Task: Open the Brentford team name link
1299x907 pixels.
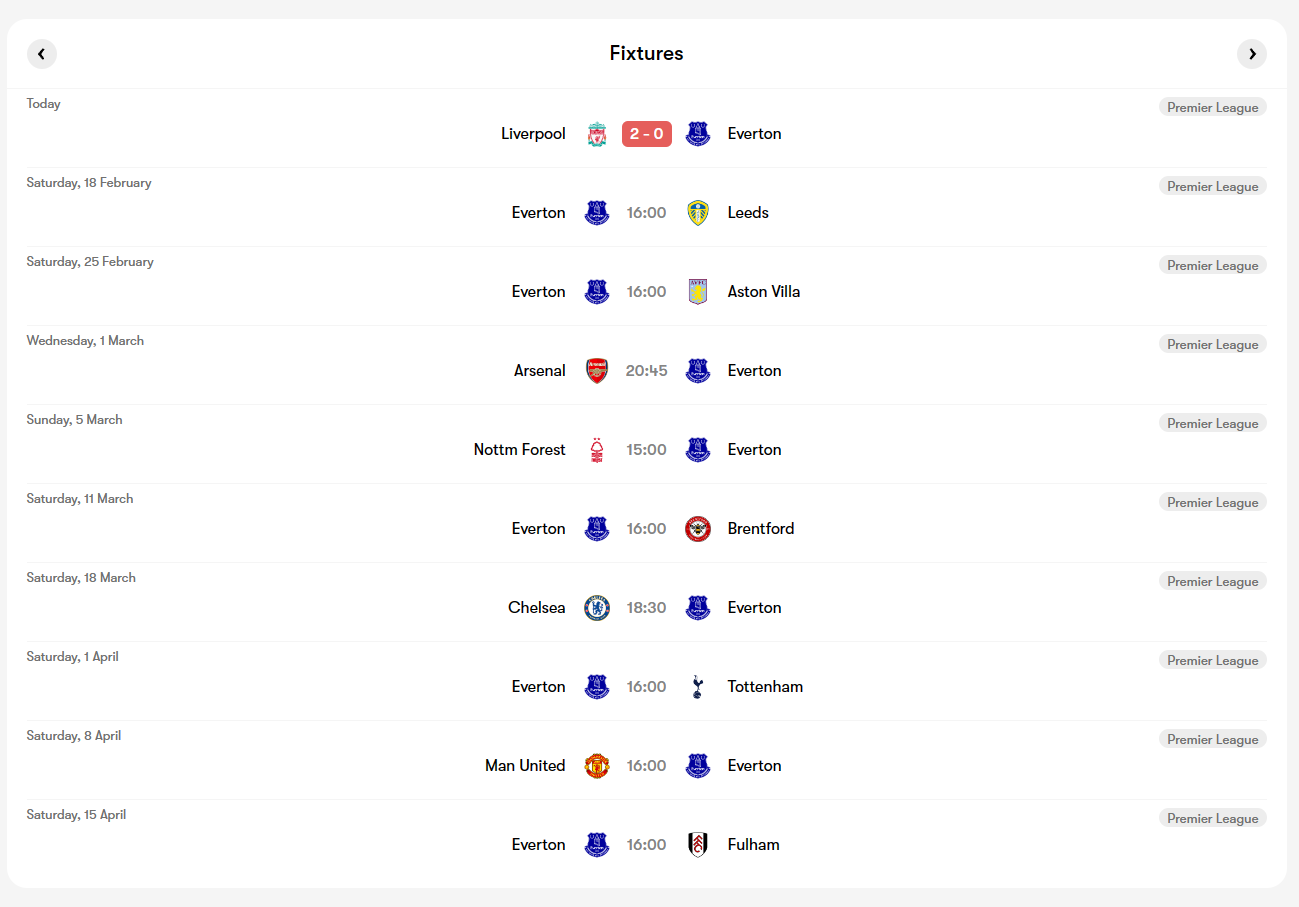Action: coord(761,529)
